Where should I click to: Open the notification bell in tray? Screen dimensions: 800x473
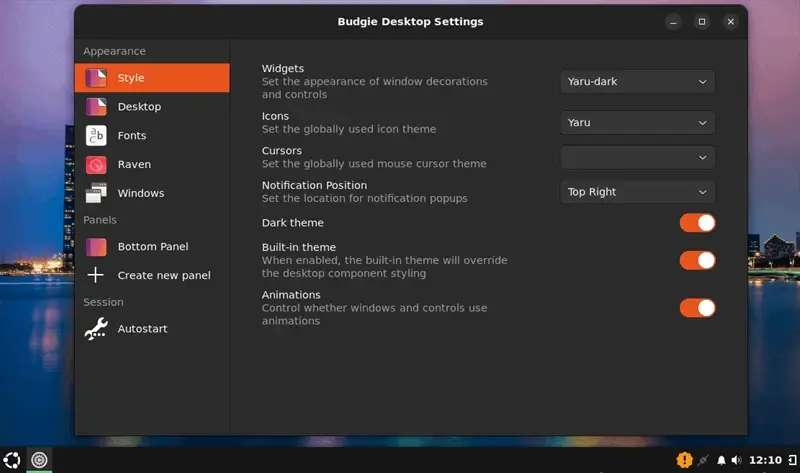tap(721, 460)
